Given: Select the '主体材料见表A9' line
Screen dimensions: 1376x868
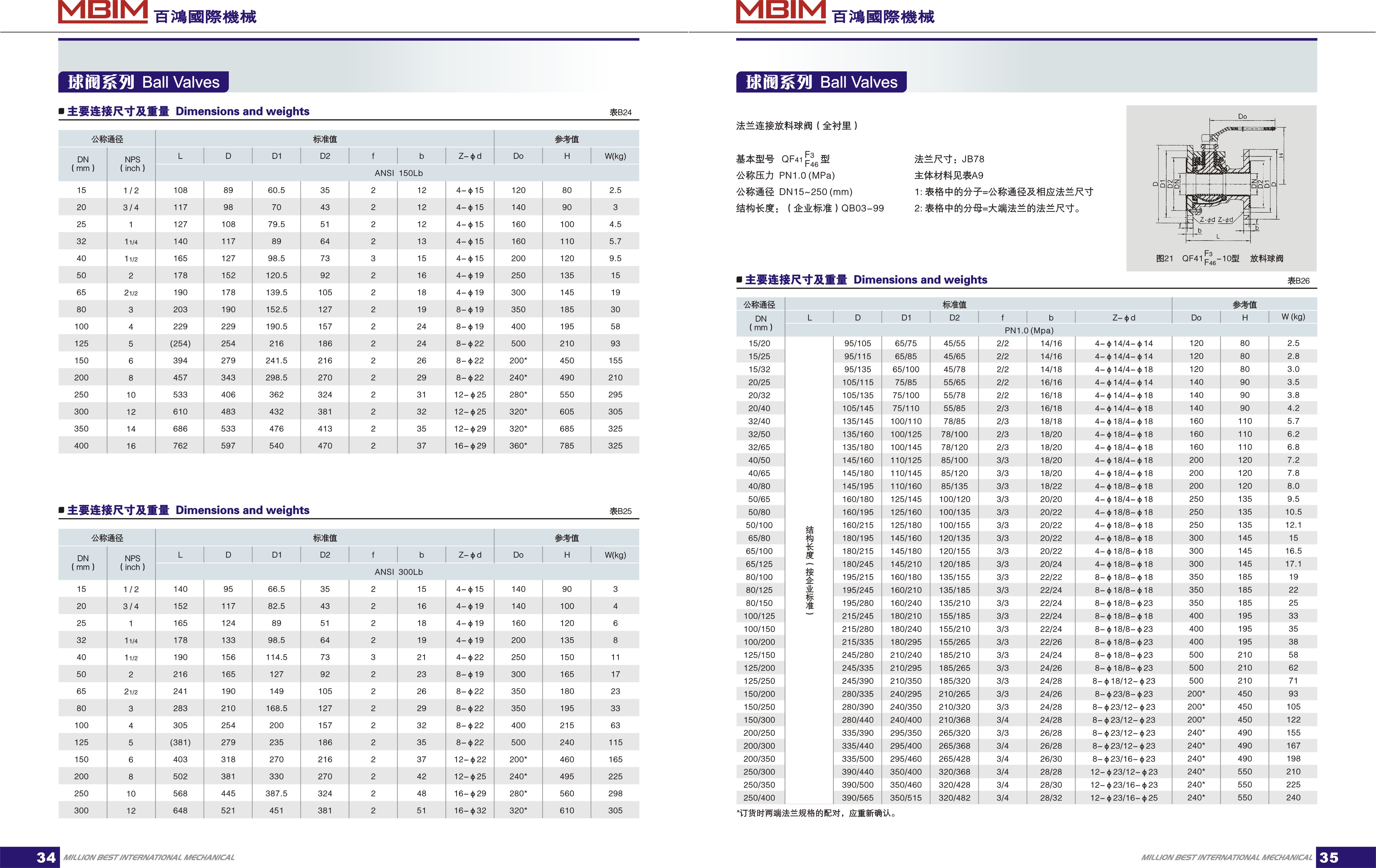Looking at the screenshot, I should point(949,176).
